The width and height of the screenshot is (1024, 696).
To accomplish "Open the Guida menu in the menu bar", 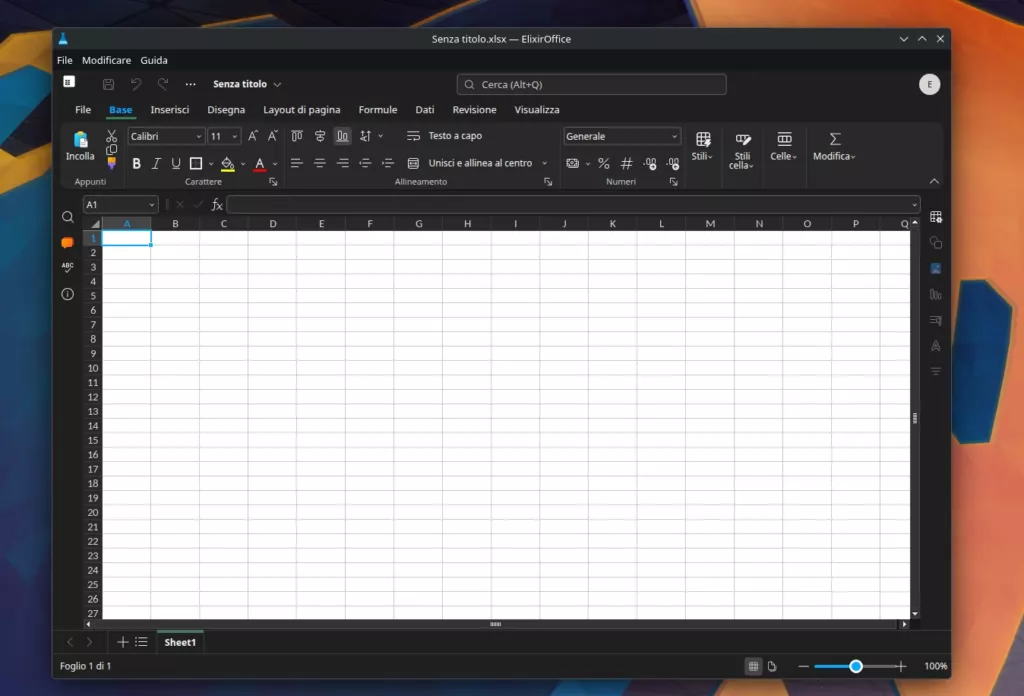I will pos(154,60).
